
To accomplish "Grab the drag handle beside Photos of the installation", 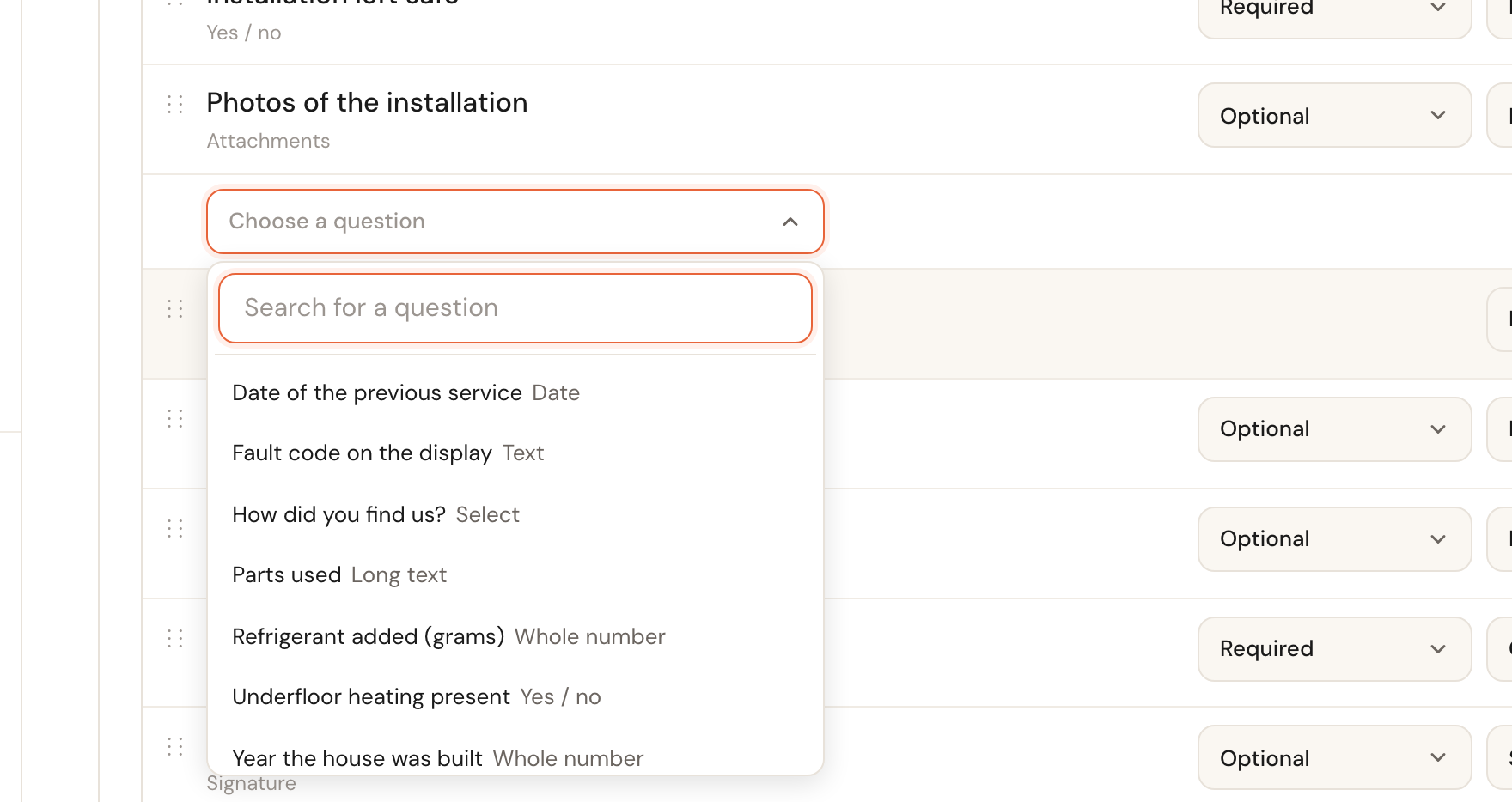I will click(175, 105).
